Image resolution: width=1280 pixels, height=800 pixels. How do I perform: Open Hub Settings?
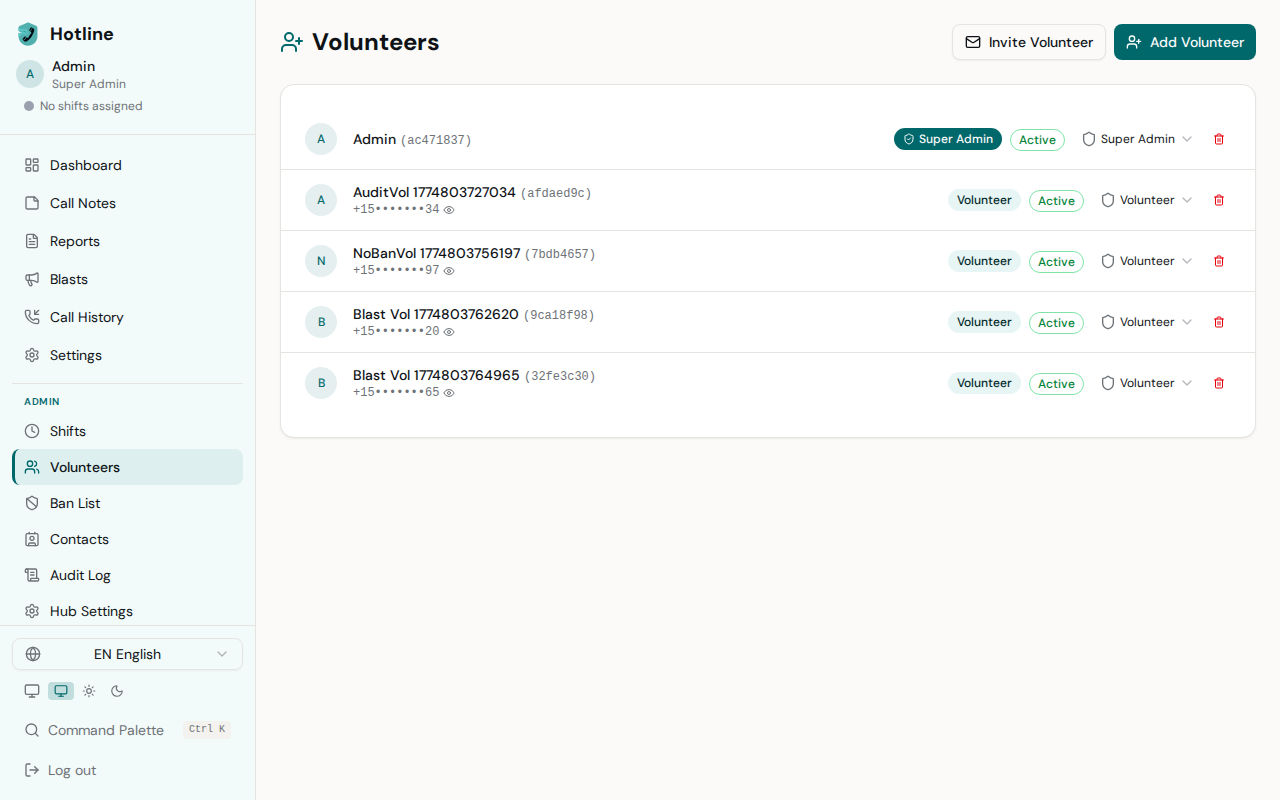(91, 611)
